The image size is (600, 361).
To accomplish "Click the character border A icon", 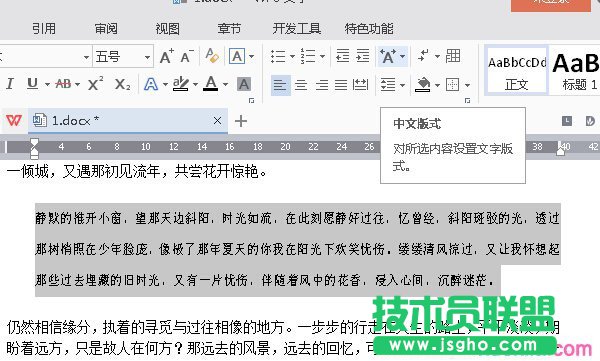I will [x=237, y=56].
